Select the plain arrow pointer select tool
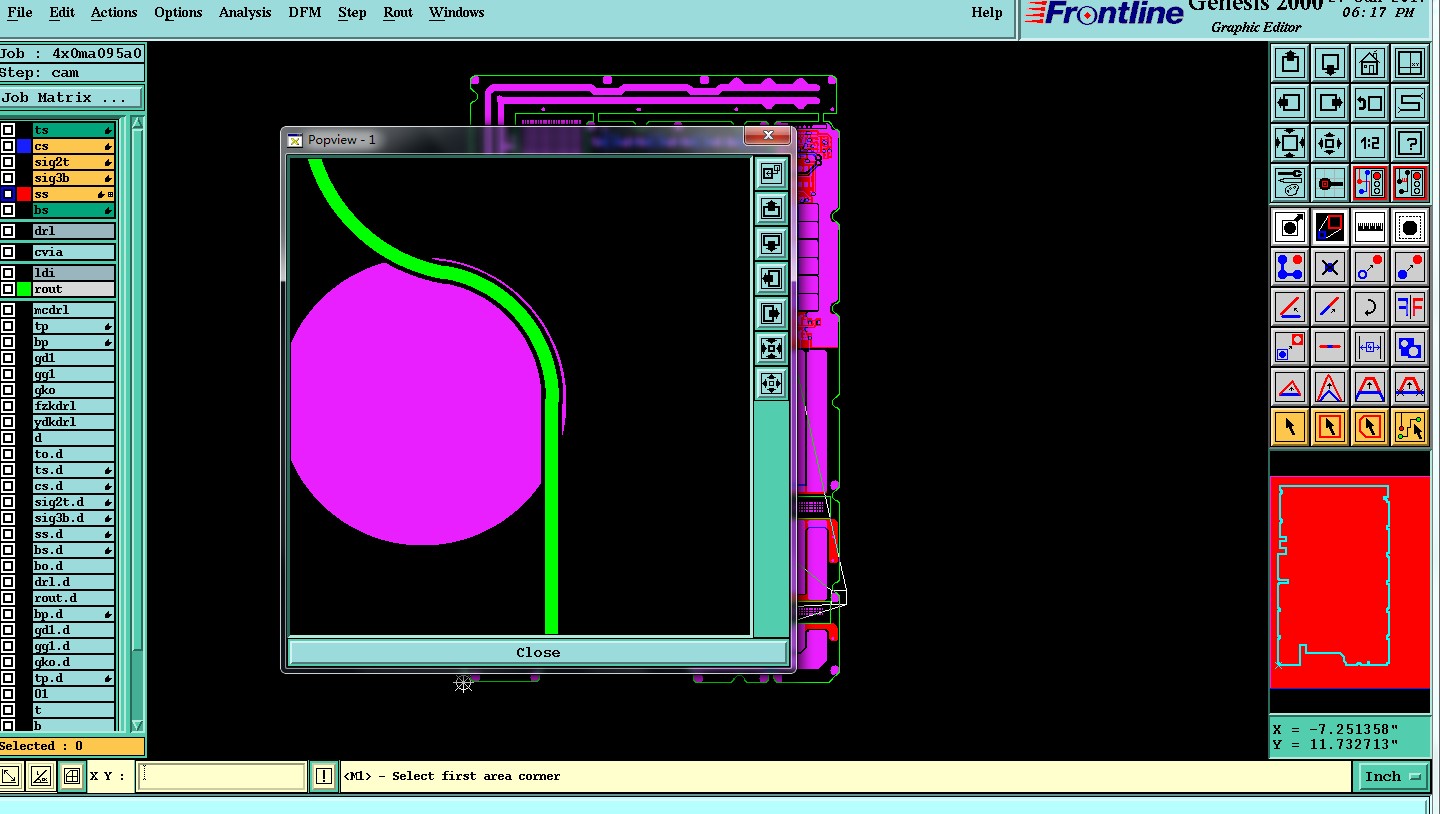 (x=1290, y=427)
